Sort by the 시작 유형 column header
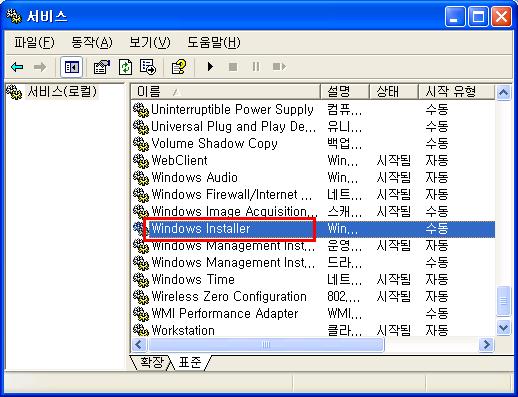 coord(456,92)
